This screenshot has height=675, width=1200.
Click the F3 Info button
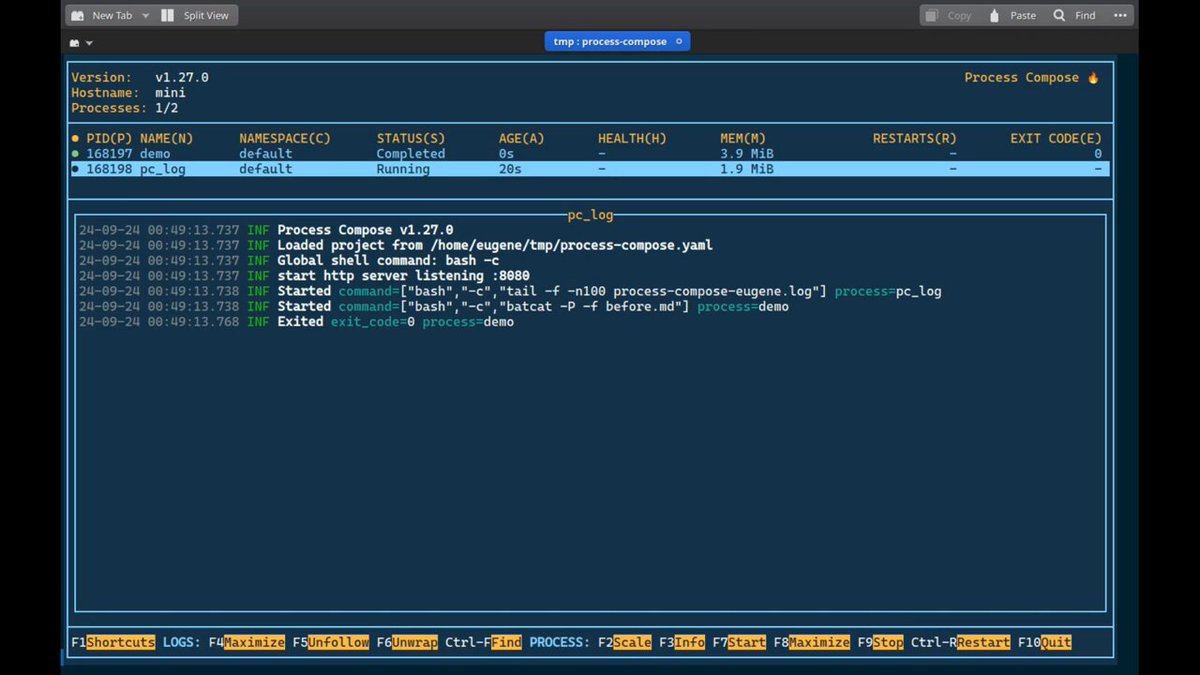682,642
